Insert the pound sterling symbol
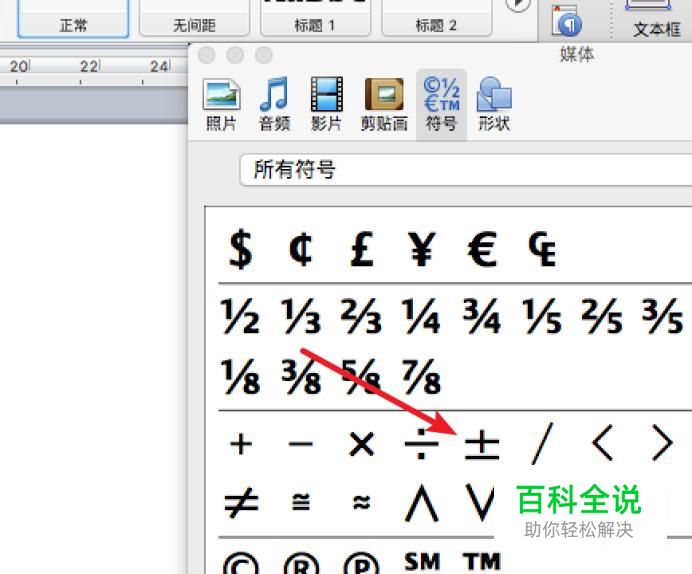Screen dimensions: 692x574 coord(362,249)
